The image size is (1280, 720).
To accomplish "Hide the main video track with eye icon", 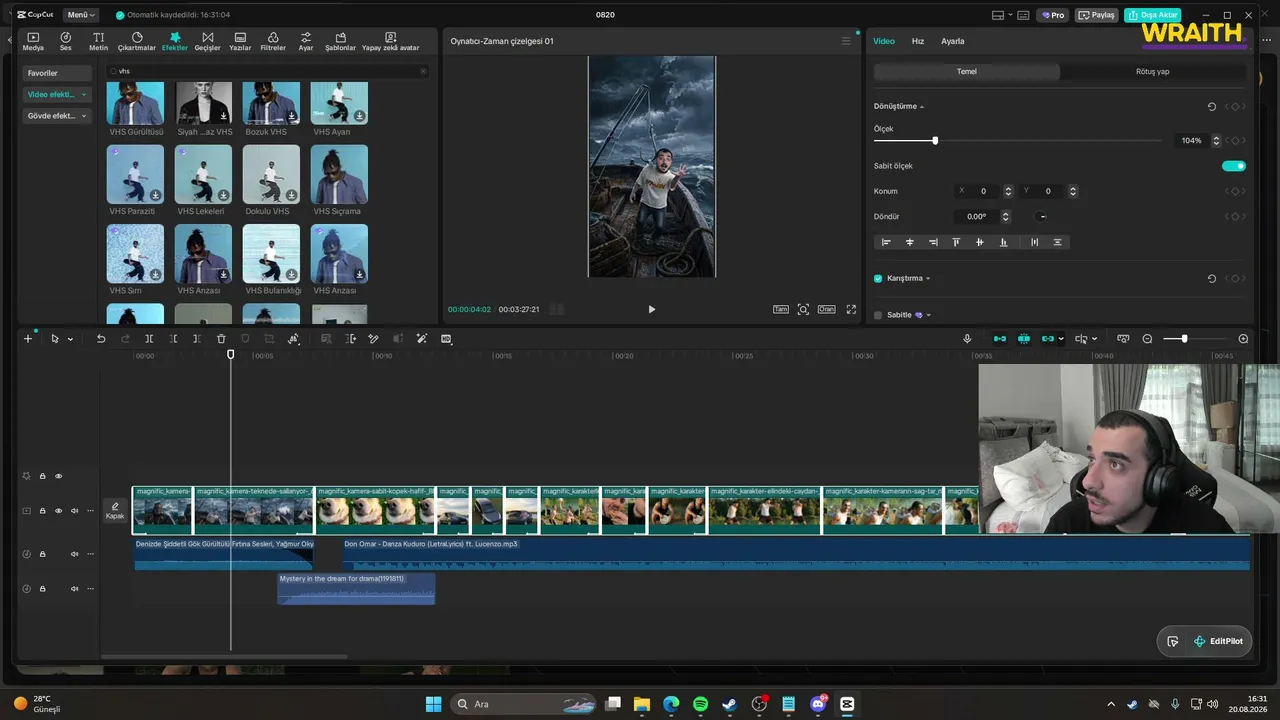I will click(58, 511).
